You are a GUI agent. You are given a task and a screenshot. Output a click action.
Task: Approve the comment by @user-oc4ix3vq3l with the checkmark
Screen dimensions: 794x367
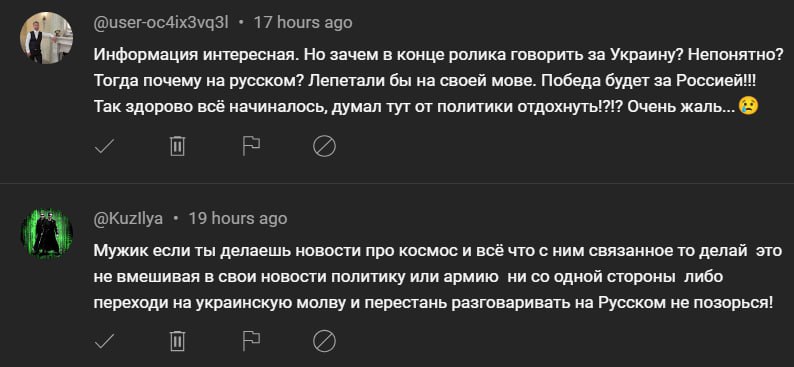pyautogui.click(x=104, y=147)
